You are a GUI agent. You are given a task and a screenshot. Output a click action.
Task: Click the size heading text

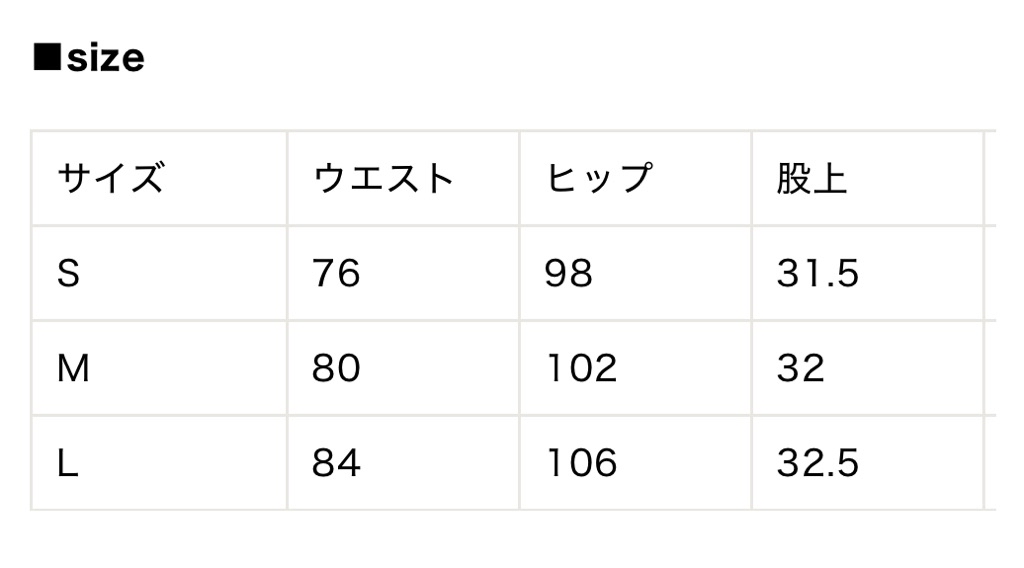click(x=105, y=58)
